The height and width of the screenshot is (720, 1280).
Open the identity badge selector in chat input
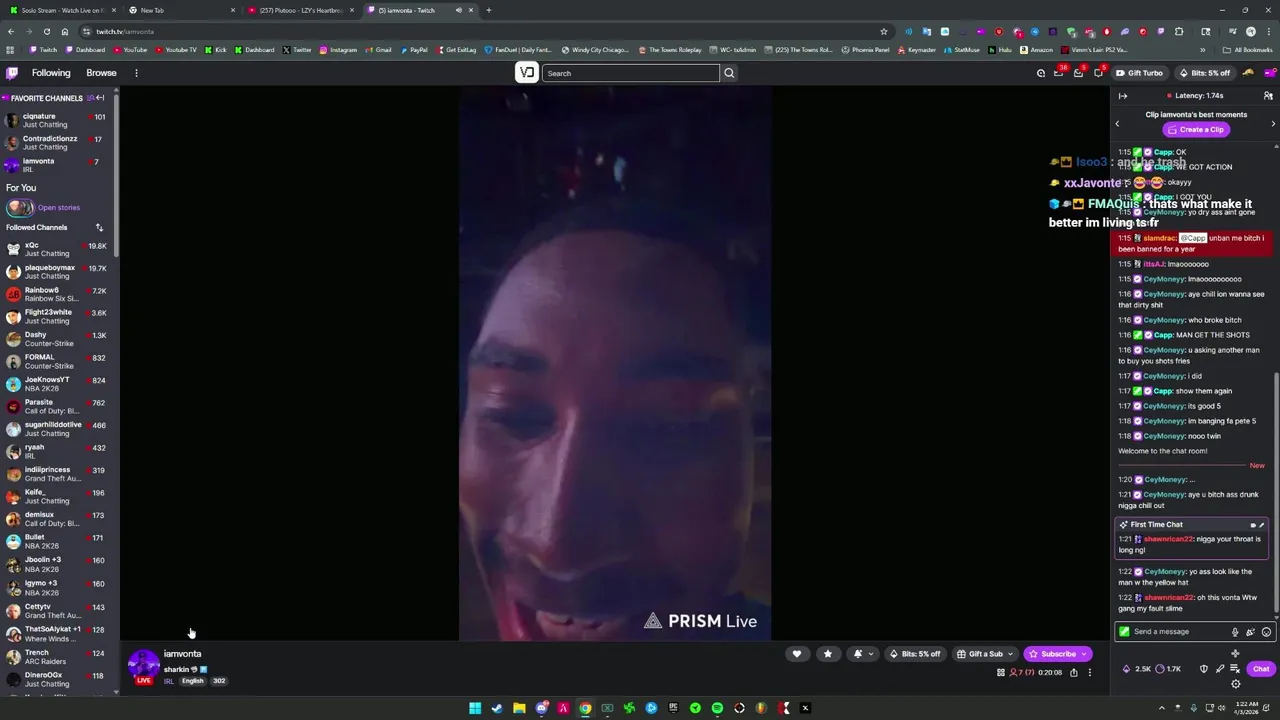tap(1124, 632)
